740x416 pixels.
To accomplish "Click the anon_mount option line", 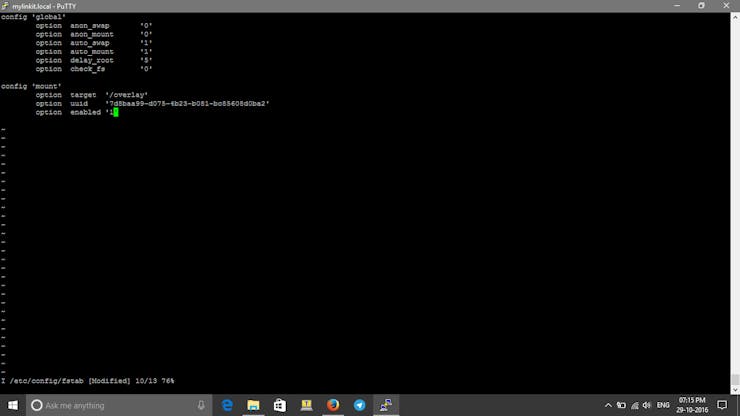I will [94, 34].
